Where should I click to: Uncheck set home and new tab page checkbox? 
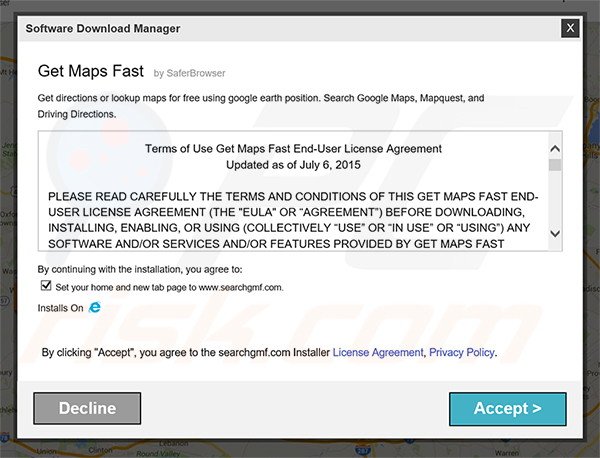[46, 285]
